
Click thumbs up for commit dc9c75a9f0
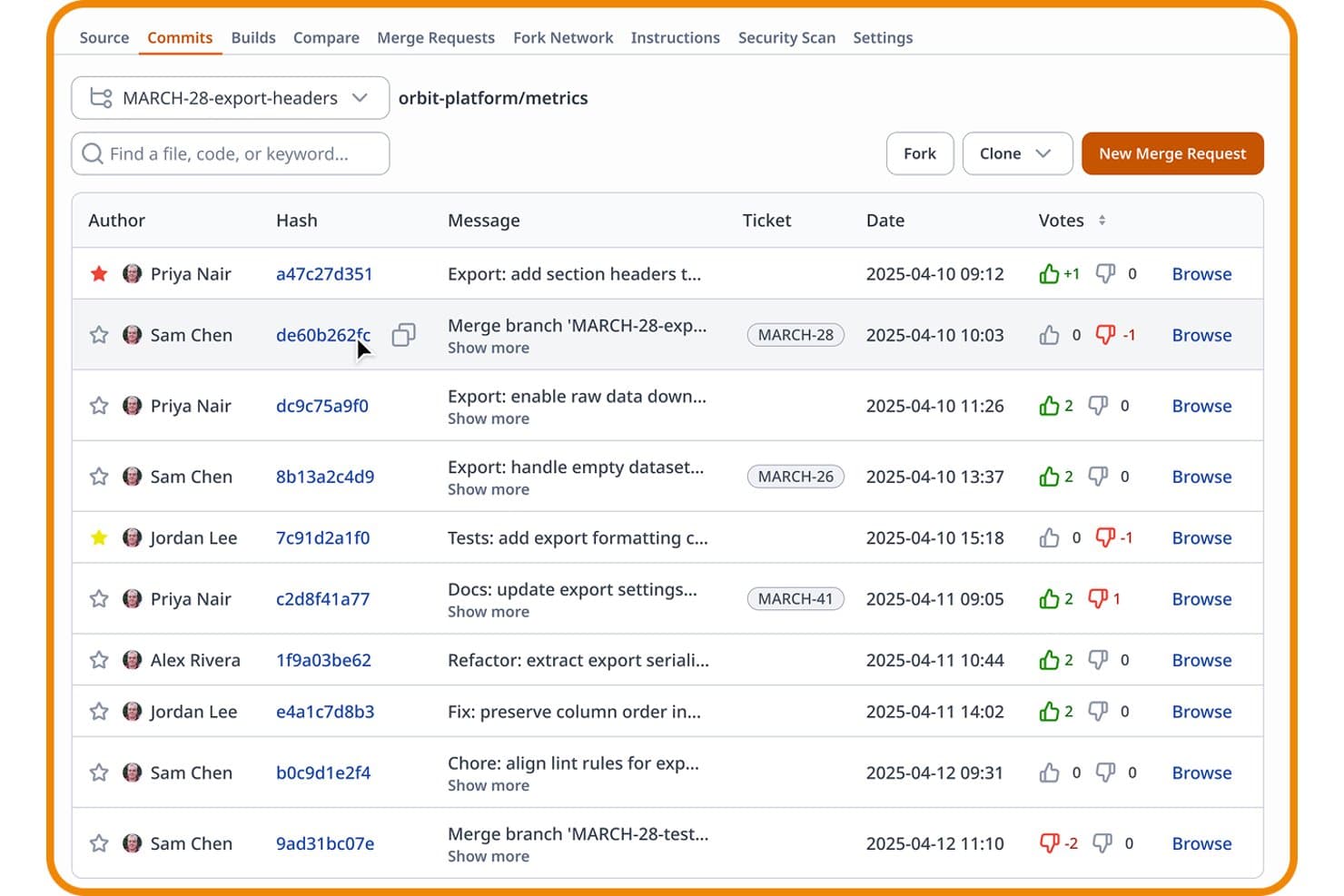tap(1049, 406)
